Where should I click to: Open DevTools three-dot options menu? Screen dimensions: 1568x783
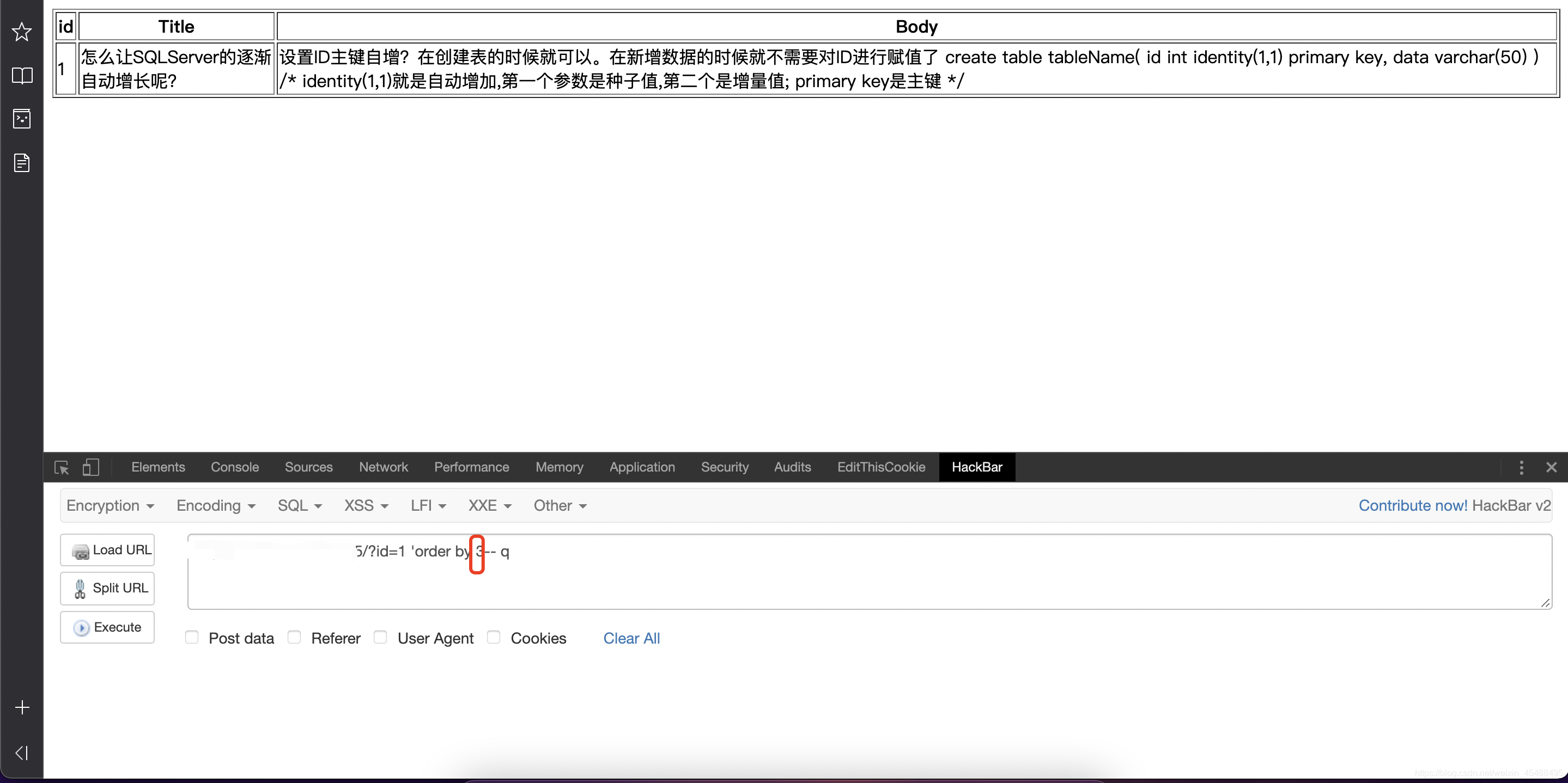click(1521, 467)
